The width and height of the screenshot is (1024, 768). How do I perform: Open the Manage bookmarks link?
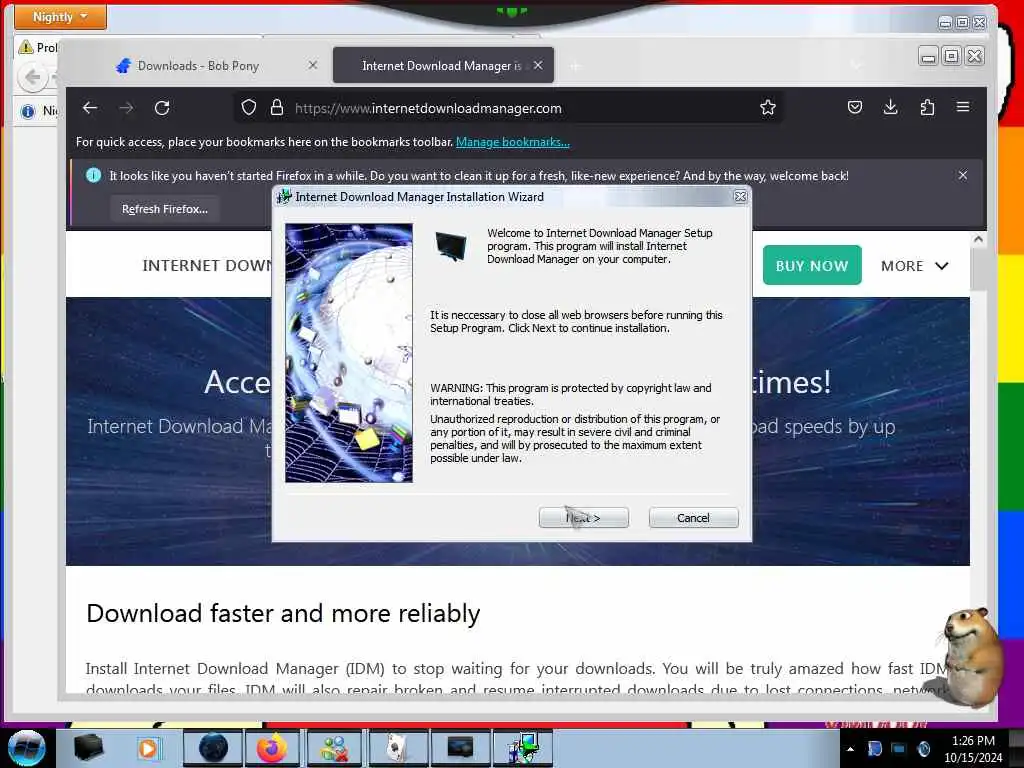(513, 142)
